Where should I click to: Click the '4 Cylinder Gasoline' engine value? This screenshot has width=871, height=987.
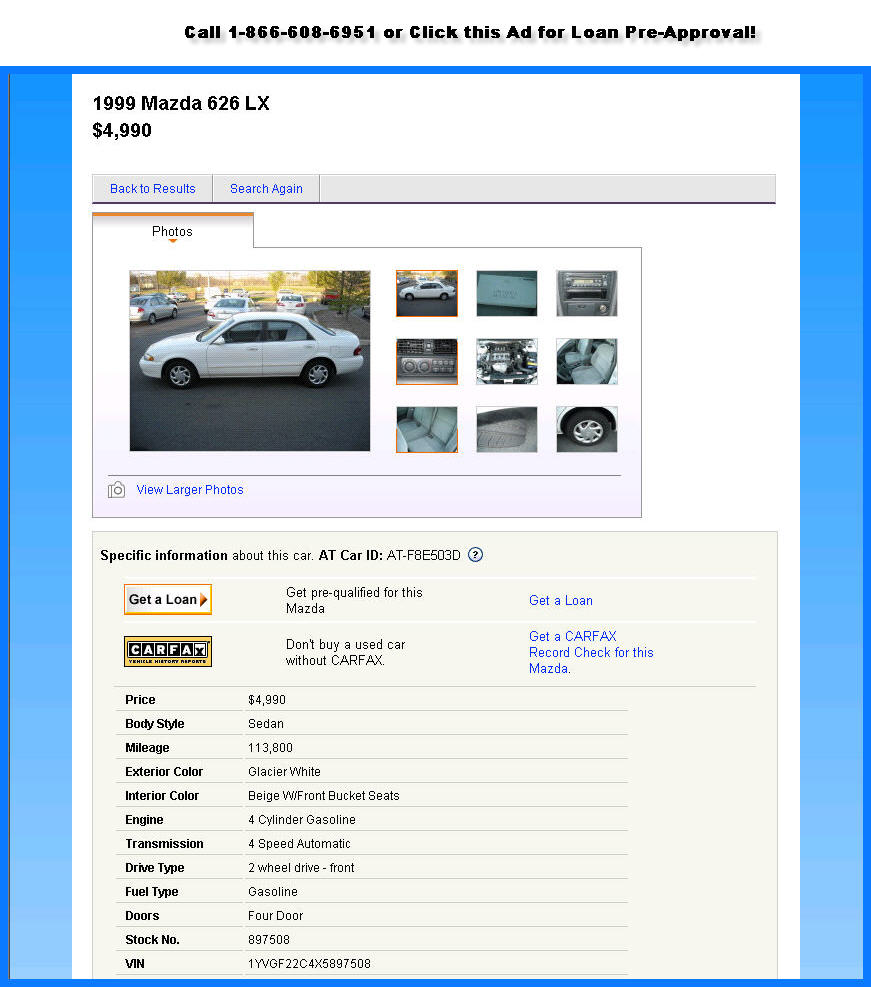(302, 820)
